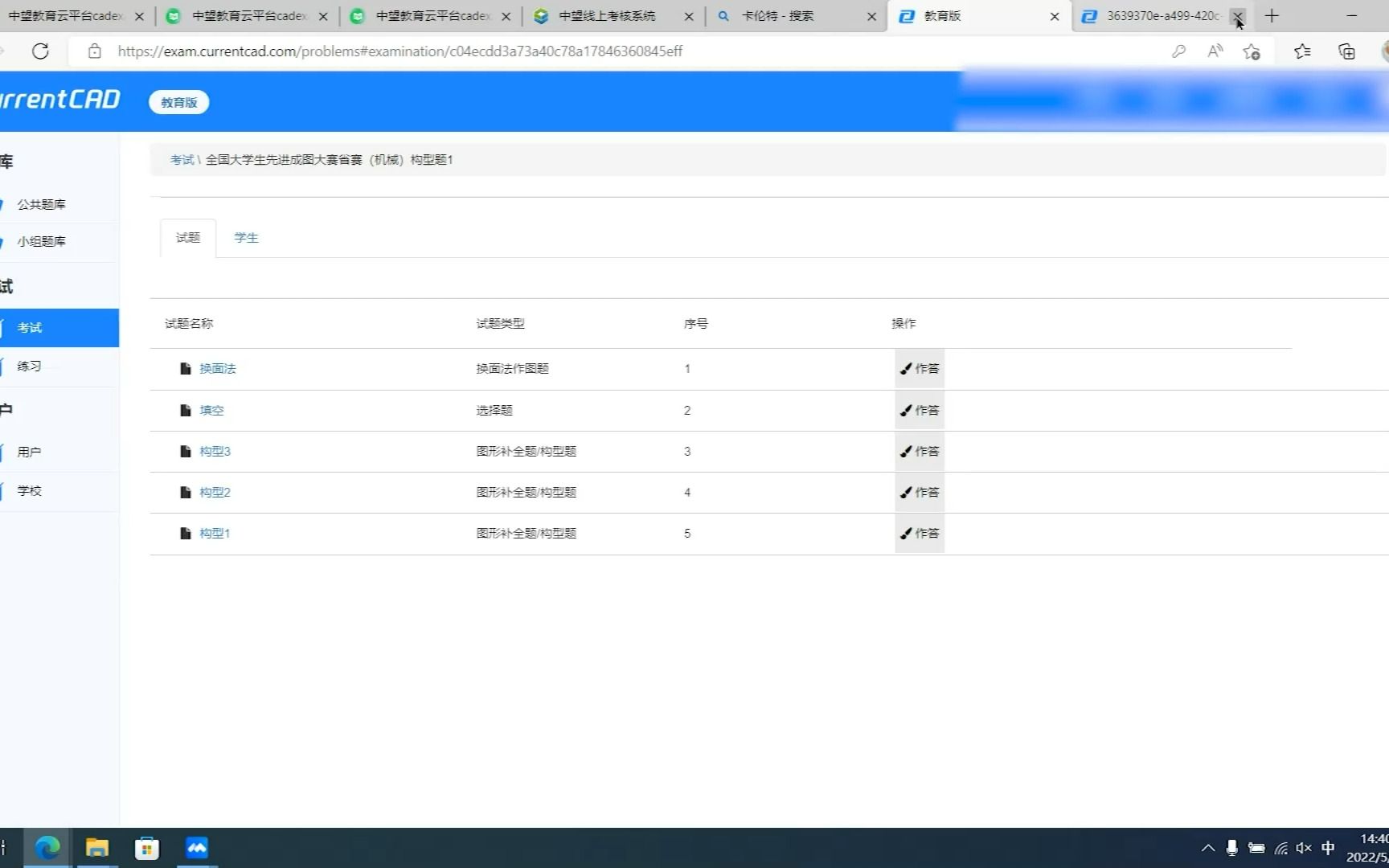The width and height of the screenshot is (1389, 868).
Task: Open a new browser tab
Action: pyautogui.click(x=1272, y=16)
